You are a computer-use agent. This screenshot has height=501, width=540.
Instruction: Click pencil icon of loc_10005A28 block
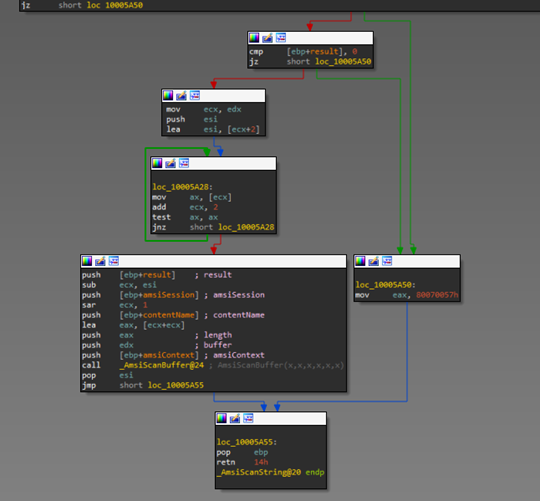[x=170, y=163]
